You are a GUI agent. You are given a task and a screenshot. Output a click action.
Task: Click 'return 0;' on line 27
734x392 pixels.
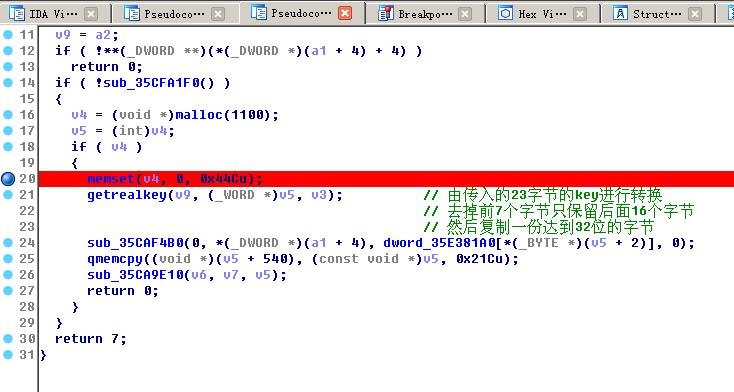(123, 291)
